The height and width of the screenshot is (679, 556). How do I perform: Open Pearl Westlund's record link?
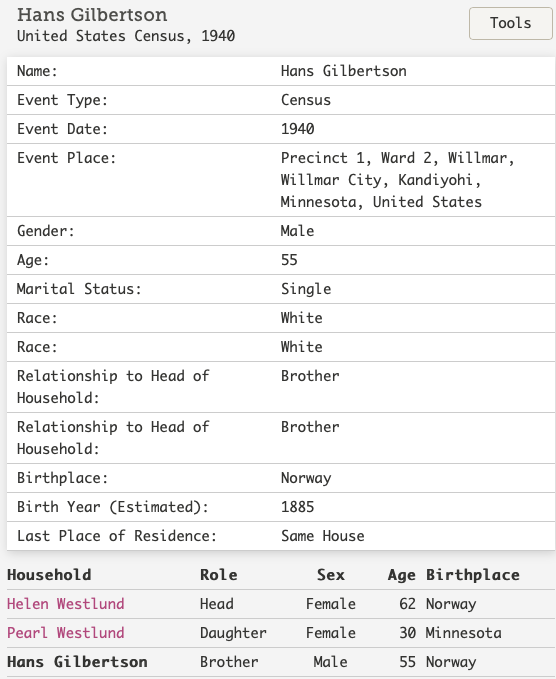pyautogui.click(x=66, y=633)
